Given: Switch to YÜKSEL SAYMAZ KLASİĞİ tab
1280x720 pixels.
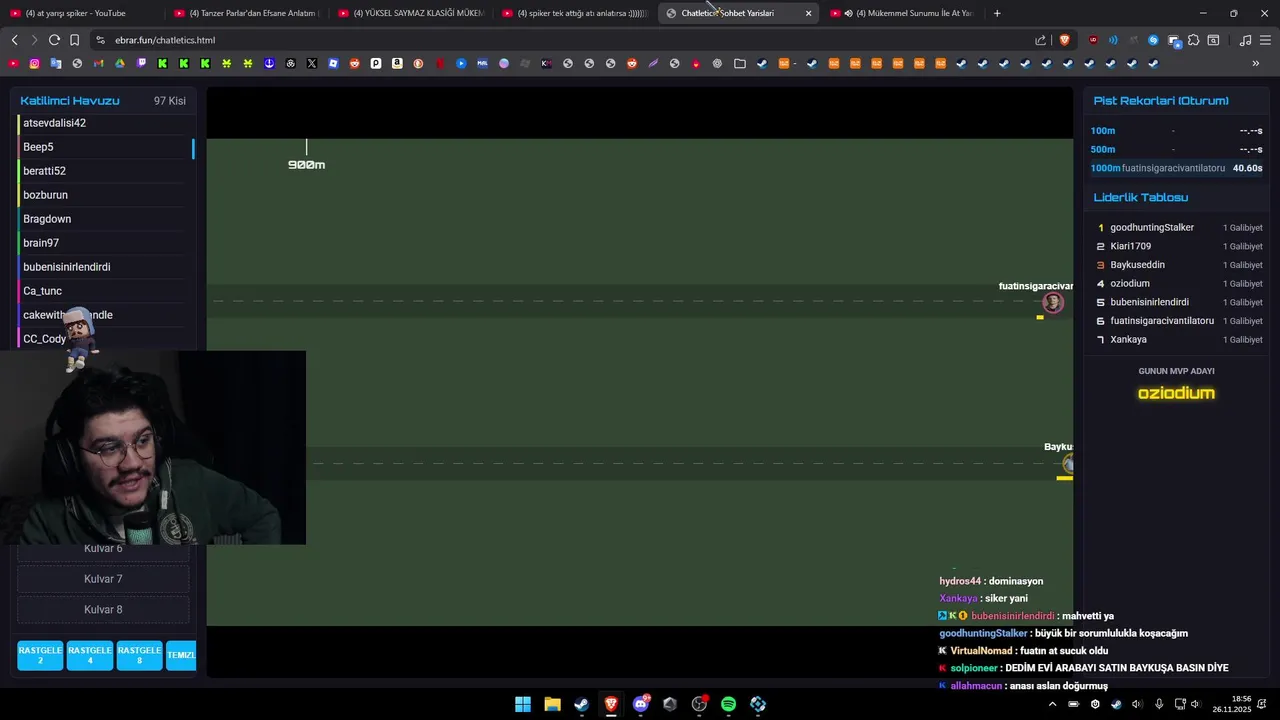Looking at the screenshot, I should point(410,13).
